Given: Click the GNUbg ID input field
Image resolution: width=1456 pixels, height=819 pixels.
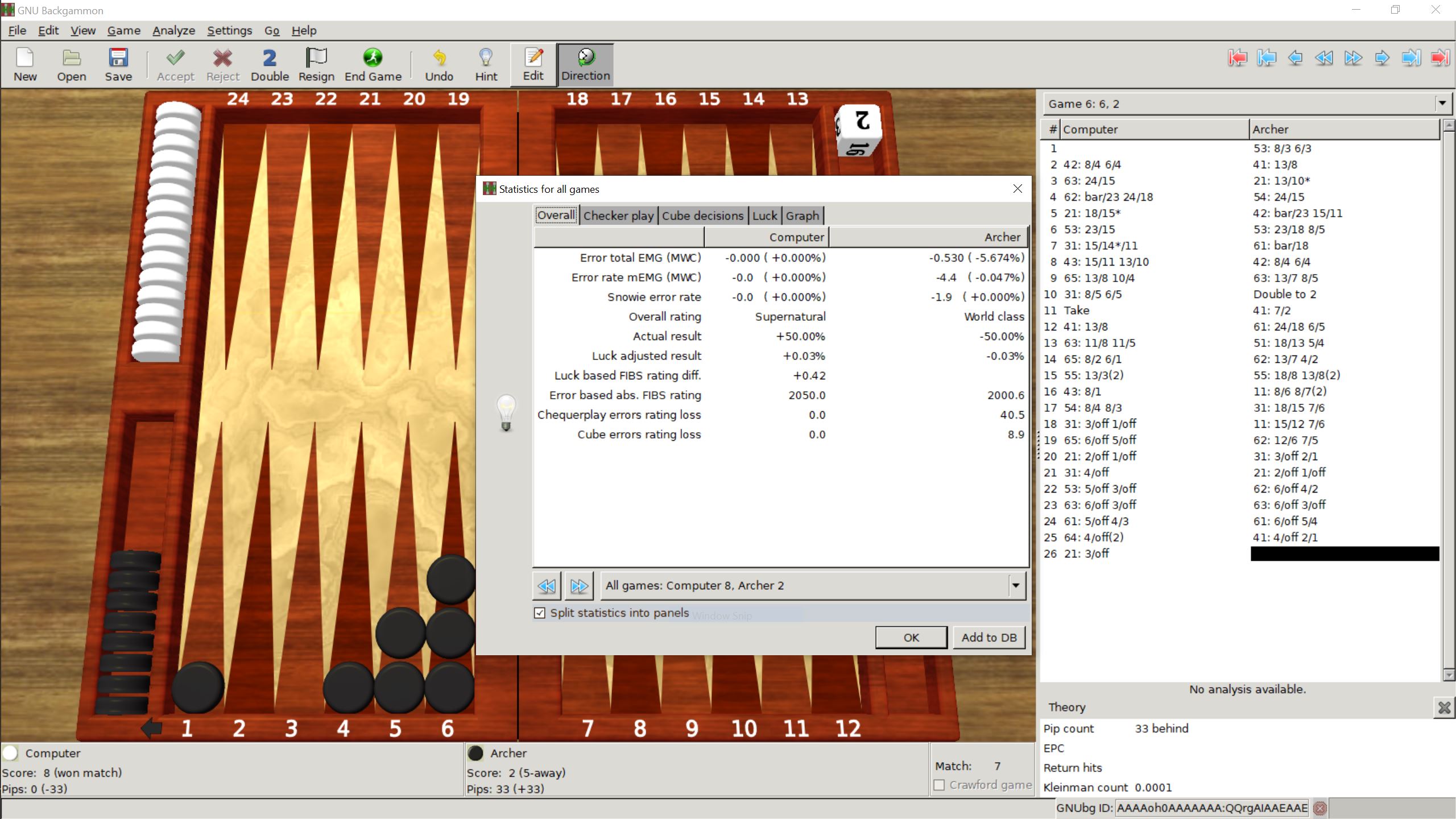Looking at the screenshot, I should coord(1211,808).
